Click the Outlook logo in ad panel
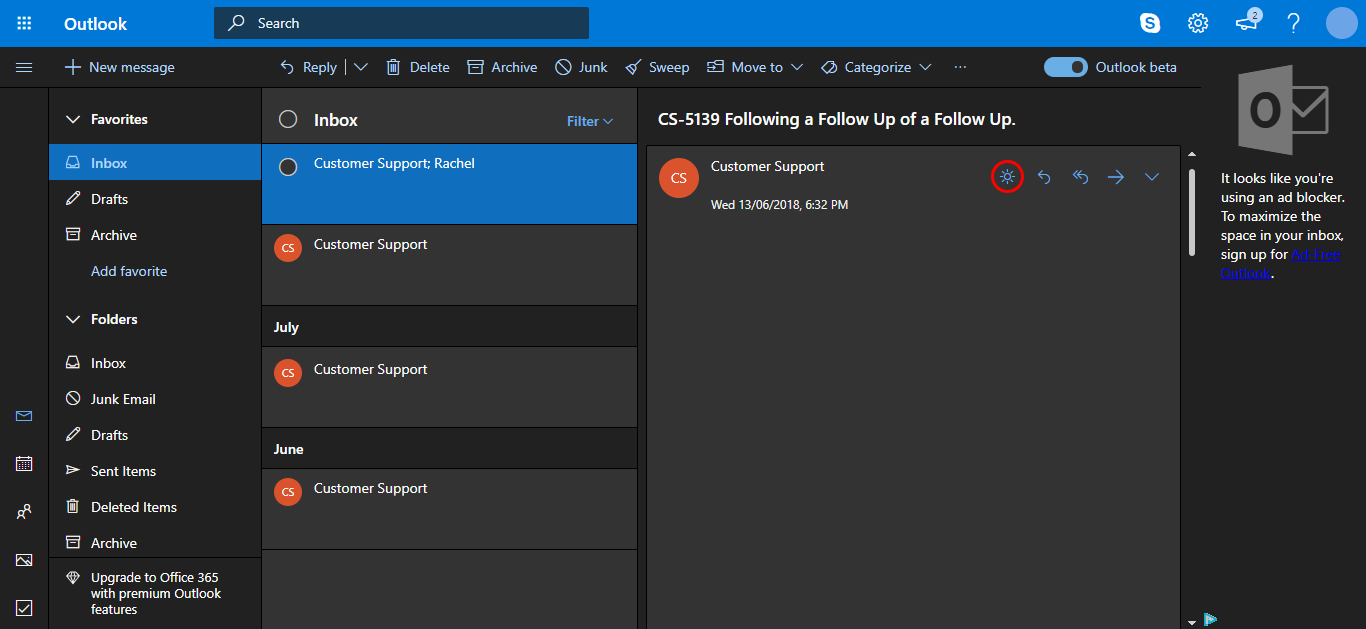The width and height of the screenshot is (1366, 629). [x=1283, y=108]
